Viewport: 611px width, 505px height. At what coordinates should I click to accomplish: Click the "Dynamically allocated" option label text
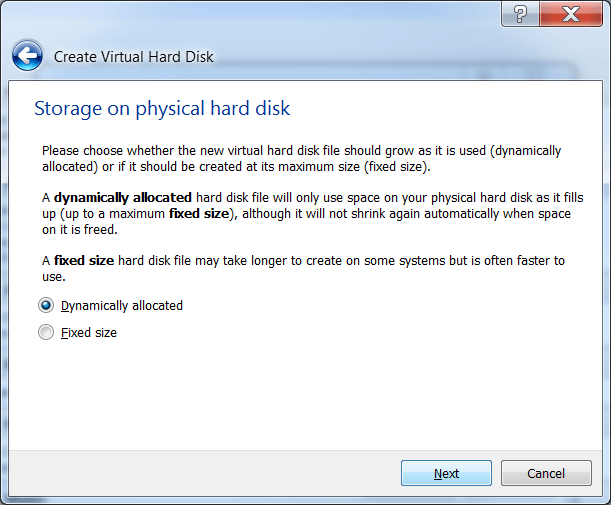[x=122, y=306]
